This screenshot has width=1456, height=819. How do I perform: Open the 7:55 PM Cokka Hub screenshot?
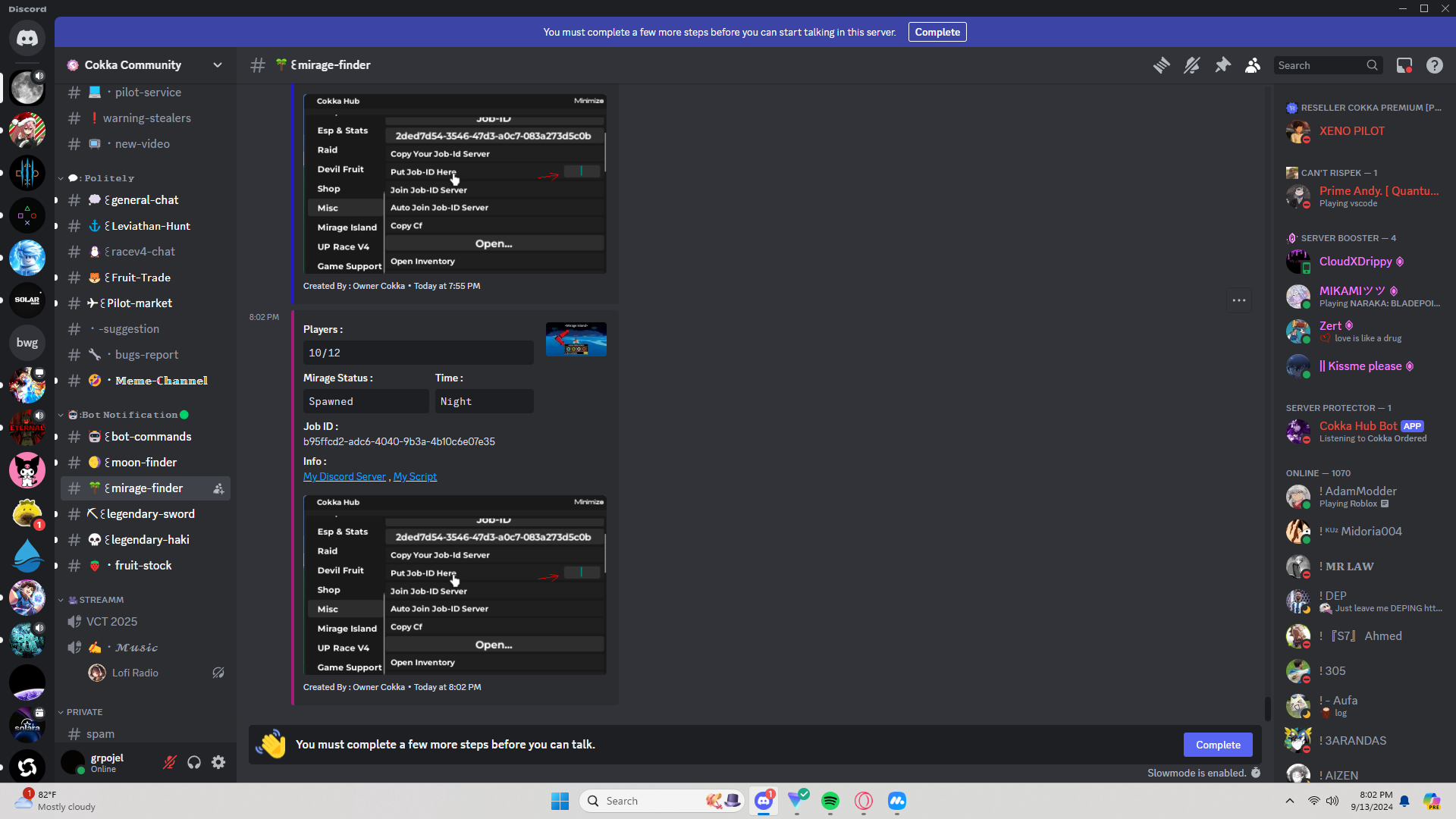coord(455,184)
